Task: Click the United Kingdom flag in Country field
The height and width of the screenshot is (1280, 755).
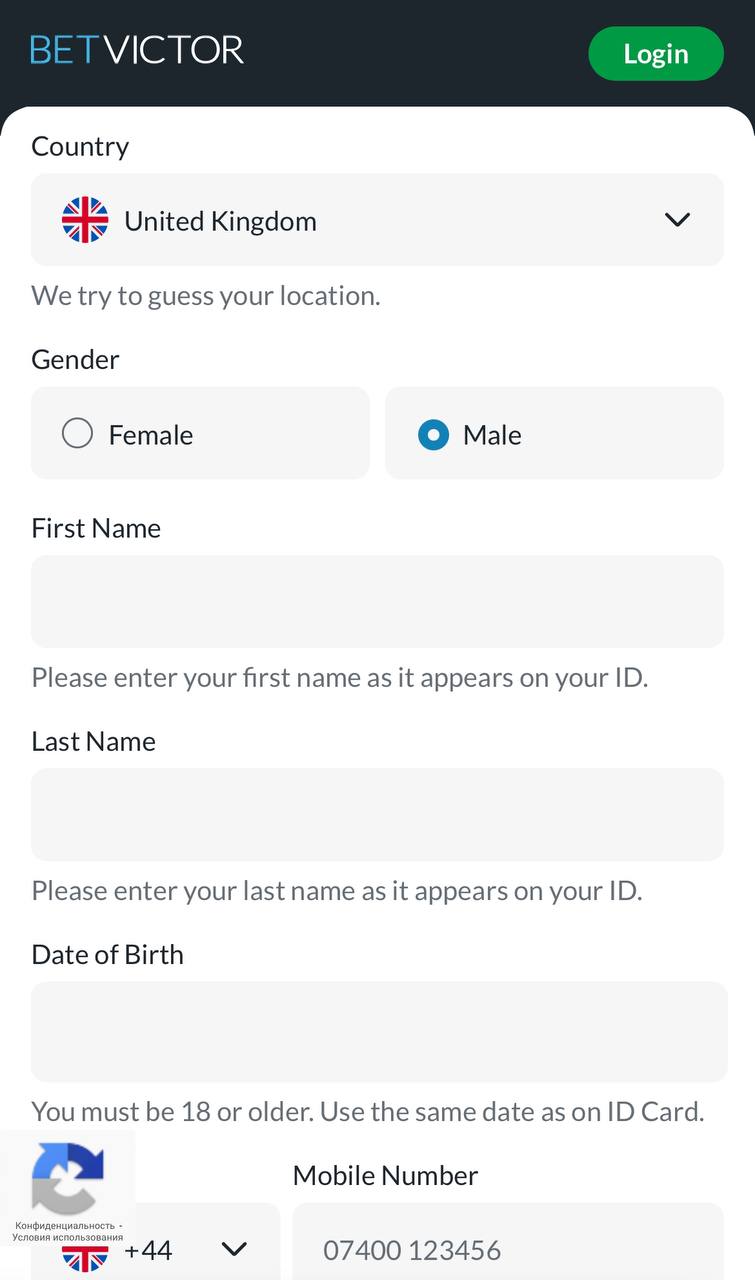Action: click(x=85, y=220)
